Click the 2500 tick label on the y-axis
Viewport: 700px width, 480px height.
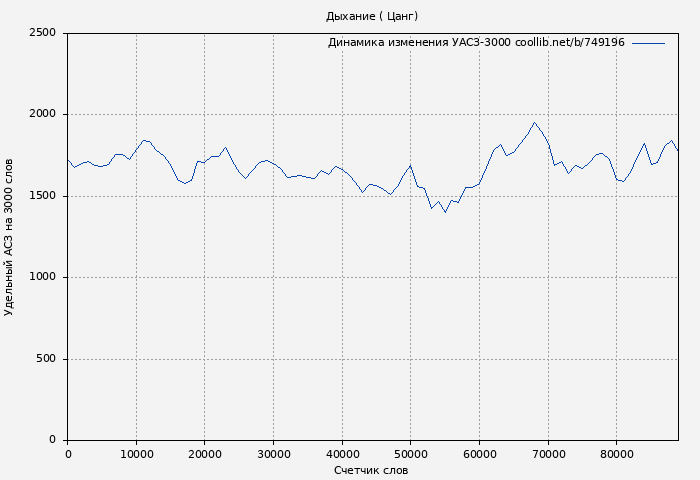click(42, 33)
